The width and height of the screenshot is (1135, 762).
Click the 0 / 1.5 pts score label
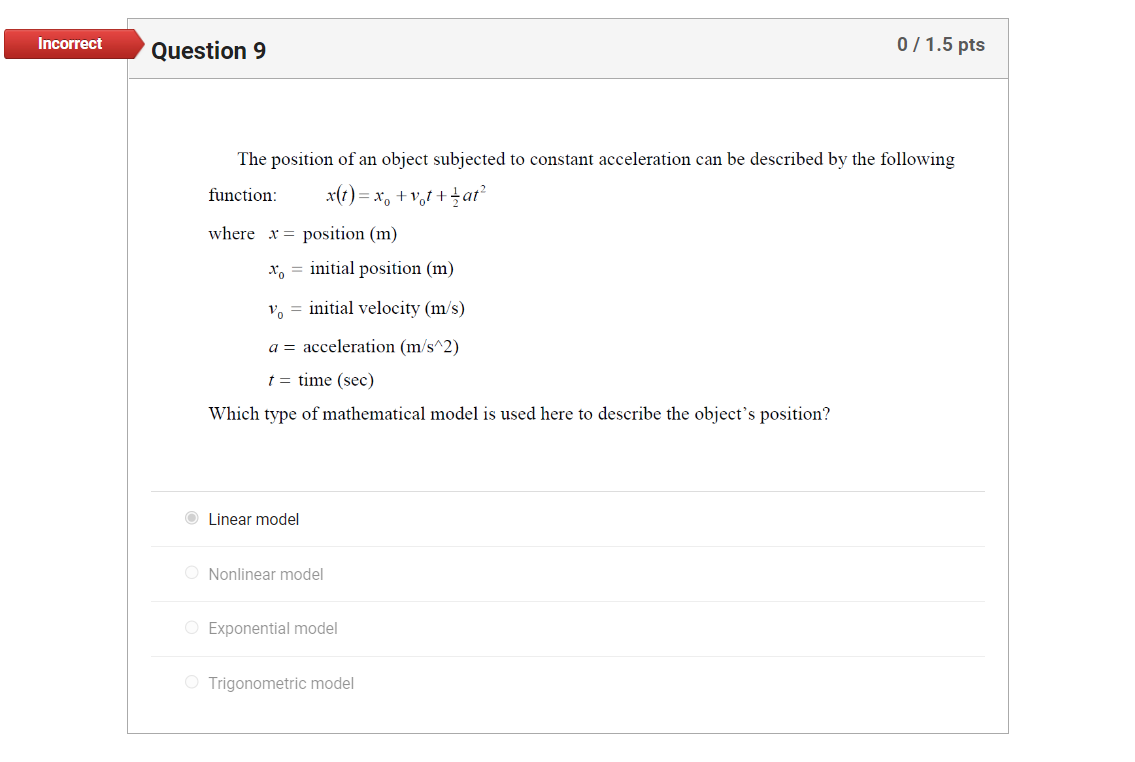pyautogui.click(x=940, y=44)
